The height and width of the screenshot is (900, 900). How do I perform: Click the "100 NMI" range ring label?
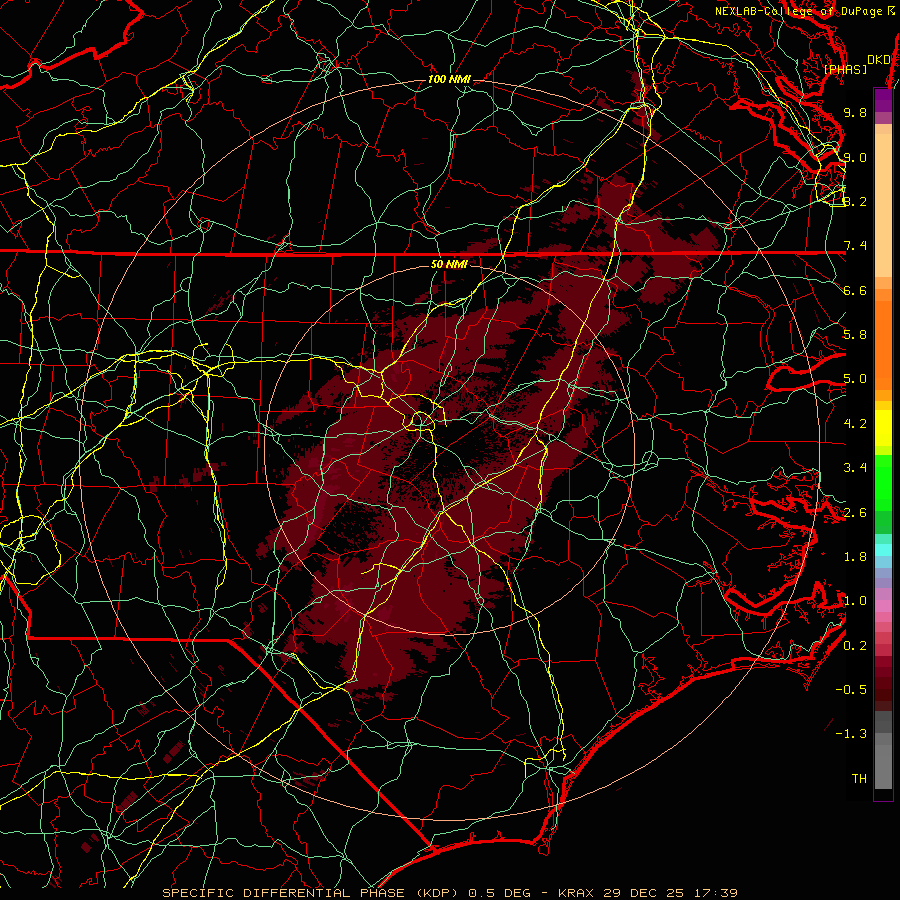click(x=449, y=79)
